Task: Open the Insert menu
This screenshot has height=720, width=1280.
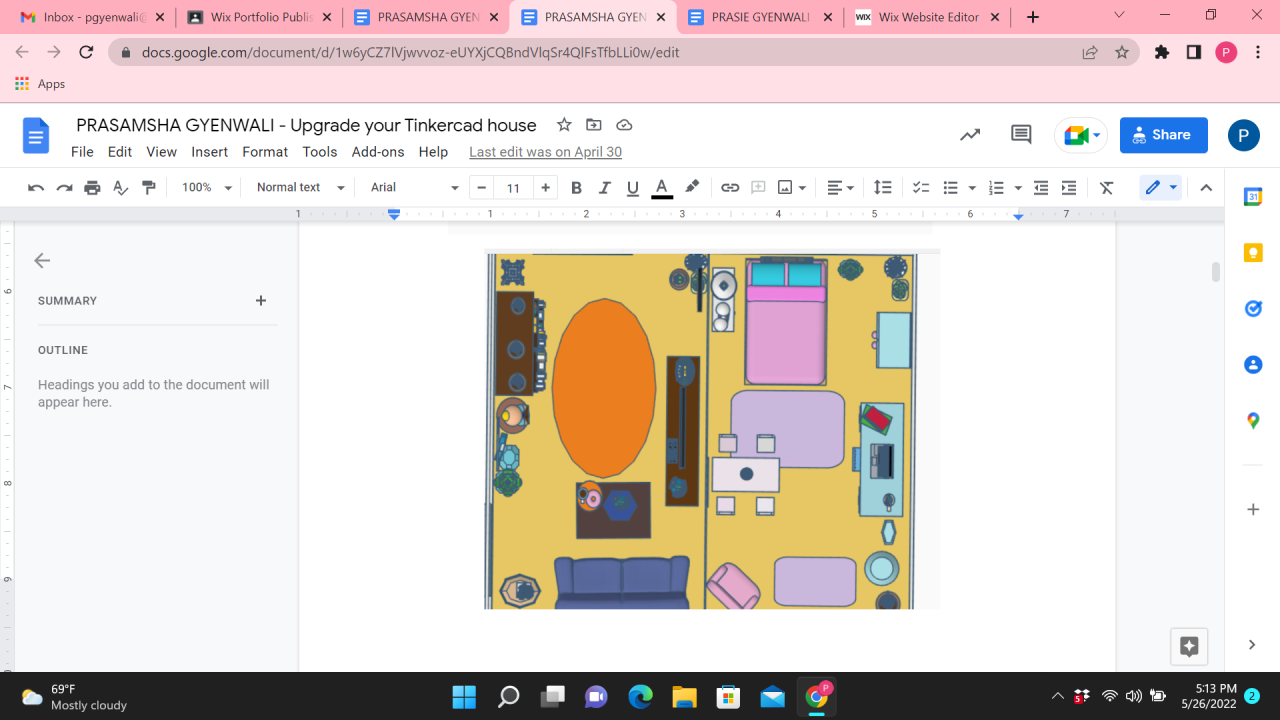Action: coord(209,152)
